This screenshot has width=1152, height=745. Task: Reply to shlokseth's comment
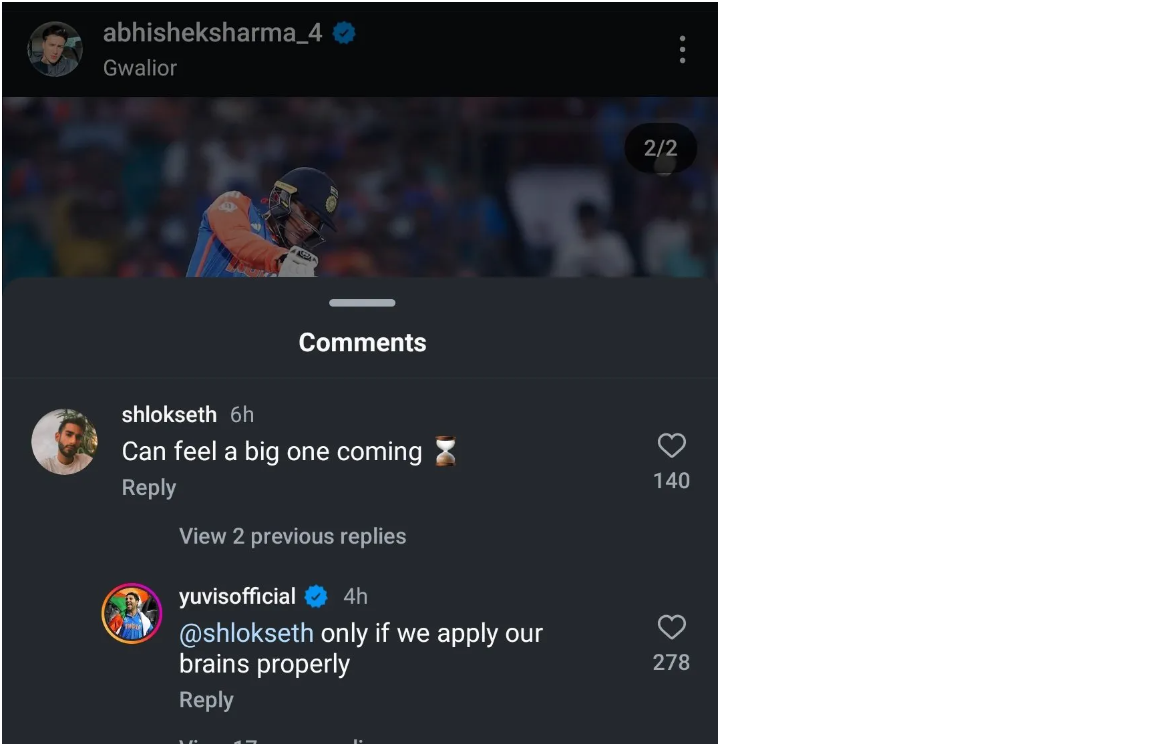click(x=149, y=488)
